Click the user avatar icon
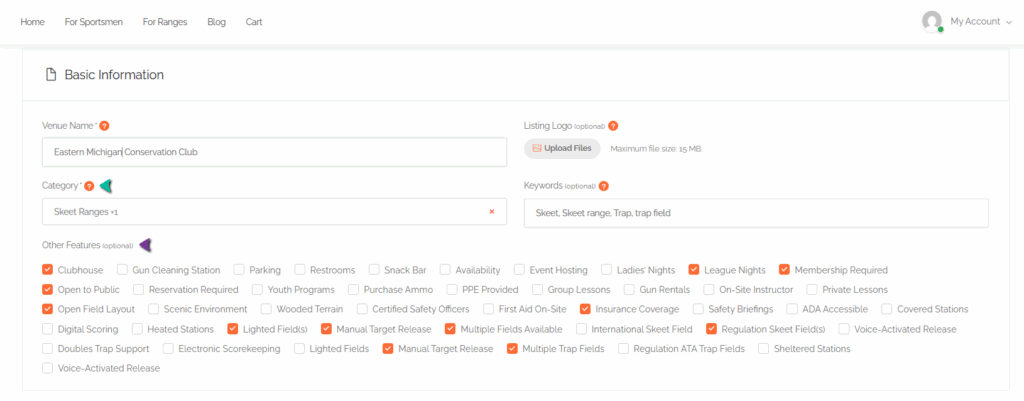Screen dimensions: 1024x401 pos(932,21)
